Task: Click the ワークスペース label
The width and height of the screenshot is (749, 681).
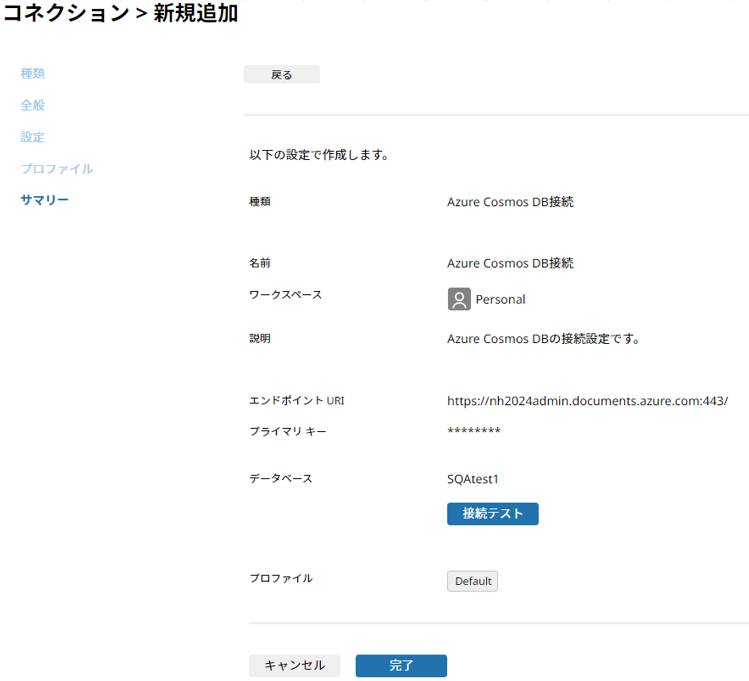Action: (285, 295)
